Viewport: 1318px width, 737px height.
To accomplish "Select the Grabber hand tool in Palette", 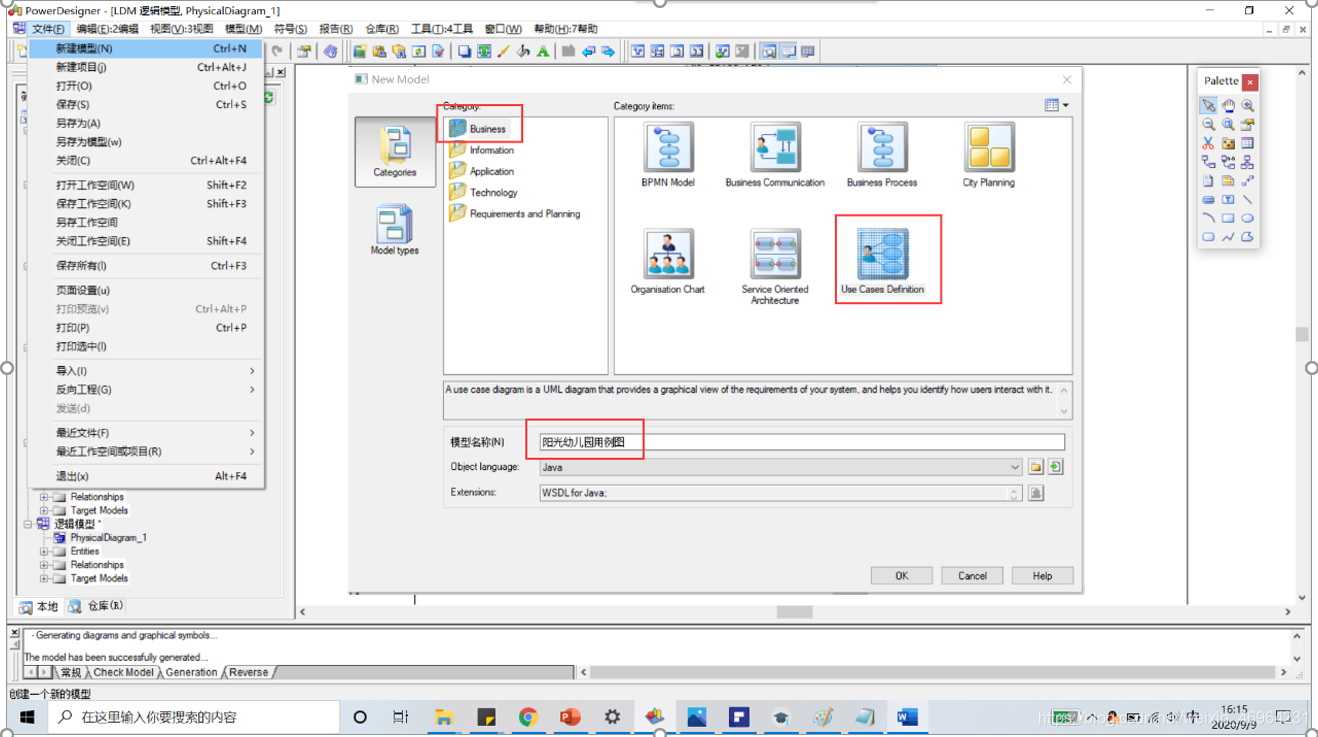I will click(x=1228, y=105).
